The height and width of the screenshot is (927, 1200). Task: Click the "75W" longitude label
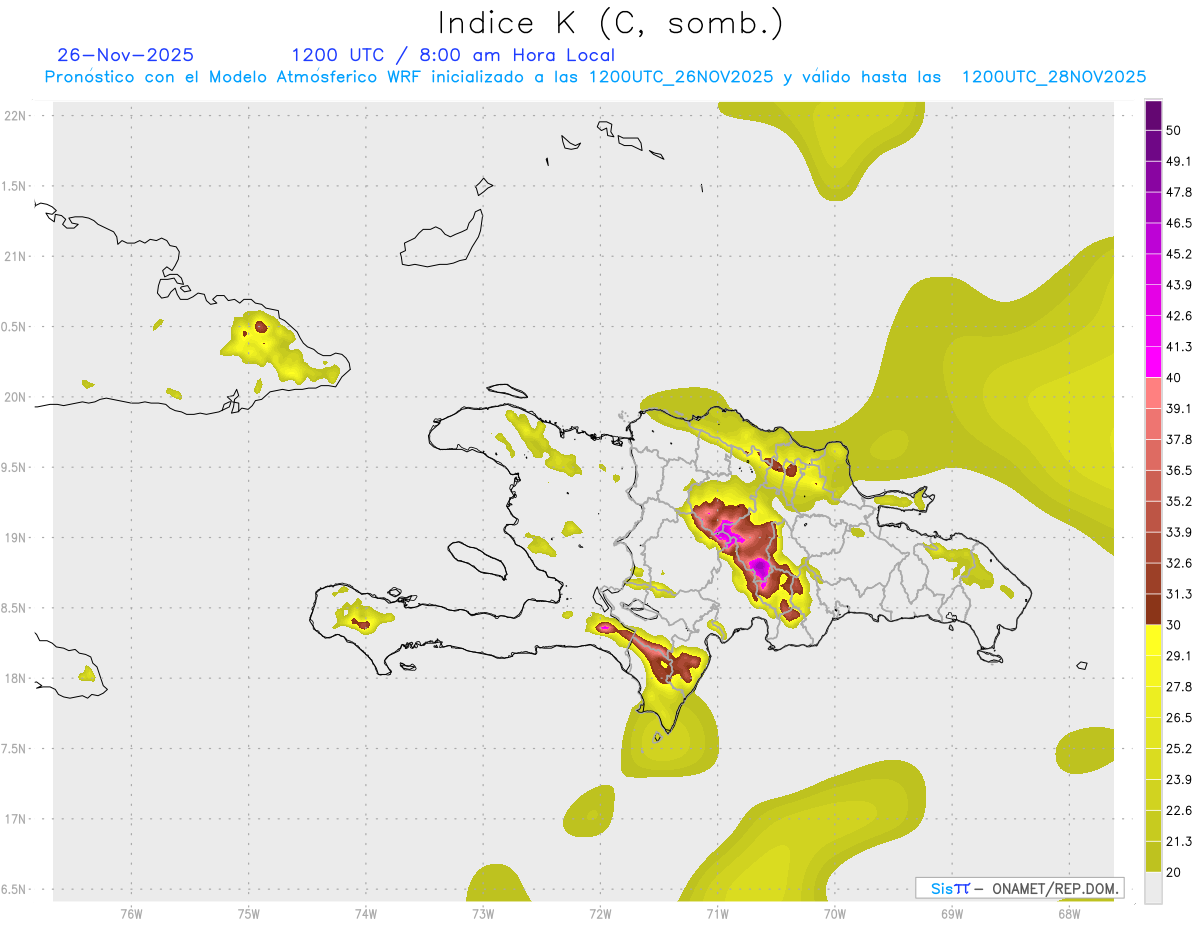tap(248, 913)
